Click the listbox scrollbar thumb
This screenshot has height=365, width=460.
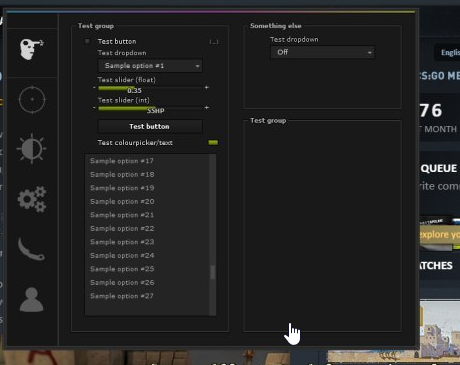tap(213, 272)
